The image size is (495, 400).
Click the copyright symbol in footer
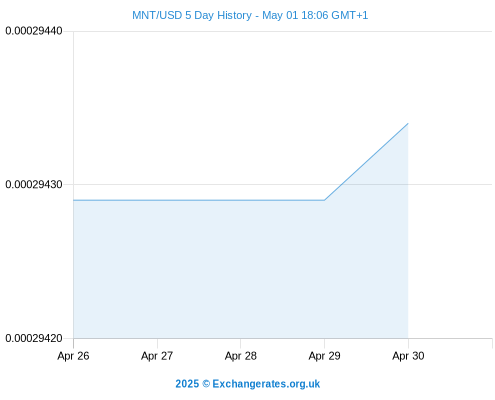[206, 384]
